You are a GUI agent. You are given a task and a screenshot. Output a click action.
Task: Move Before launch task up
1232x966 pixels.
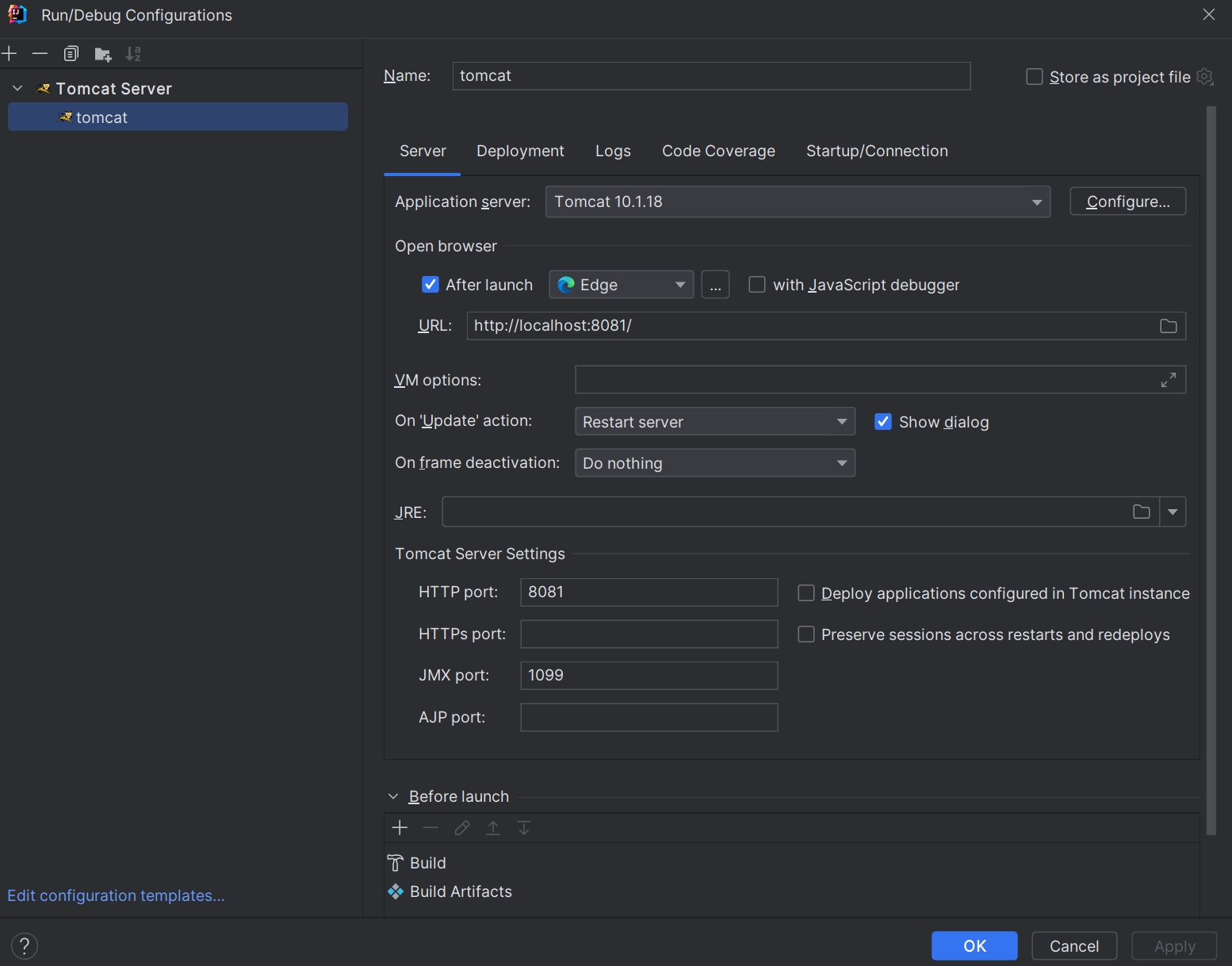(x=493, y=828)
